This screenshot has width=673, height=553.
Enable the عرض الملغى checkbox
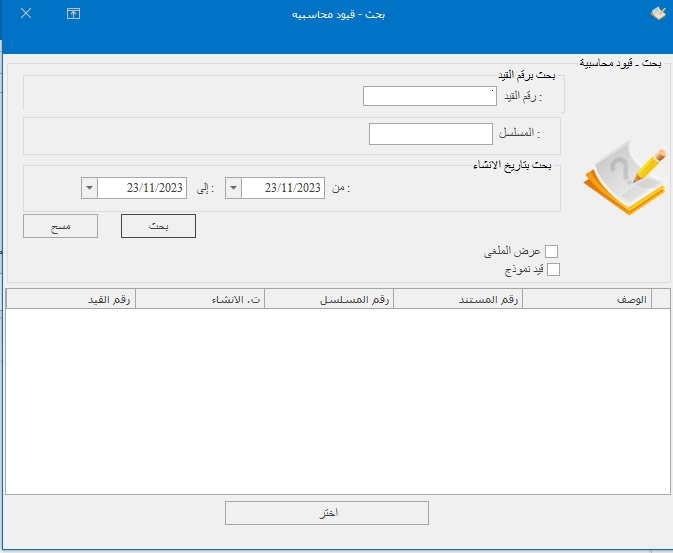[551, 252]
